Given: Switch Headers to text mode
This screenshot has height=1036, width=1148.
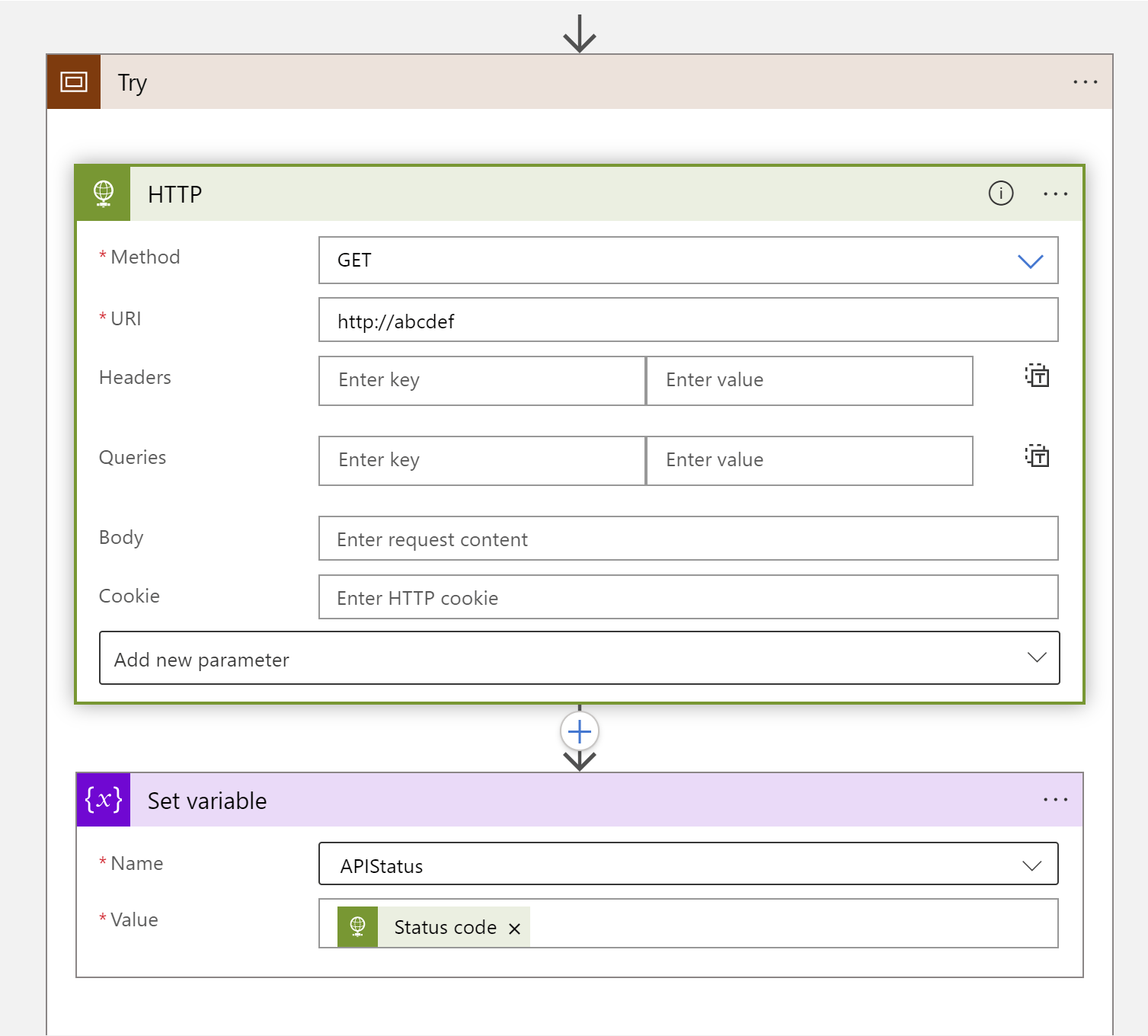Looking at the screenshot, I should pos(1037,375).
